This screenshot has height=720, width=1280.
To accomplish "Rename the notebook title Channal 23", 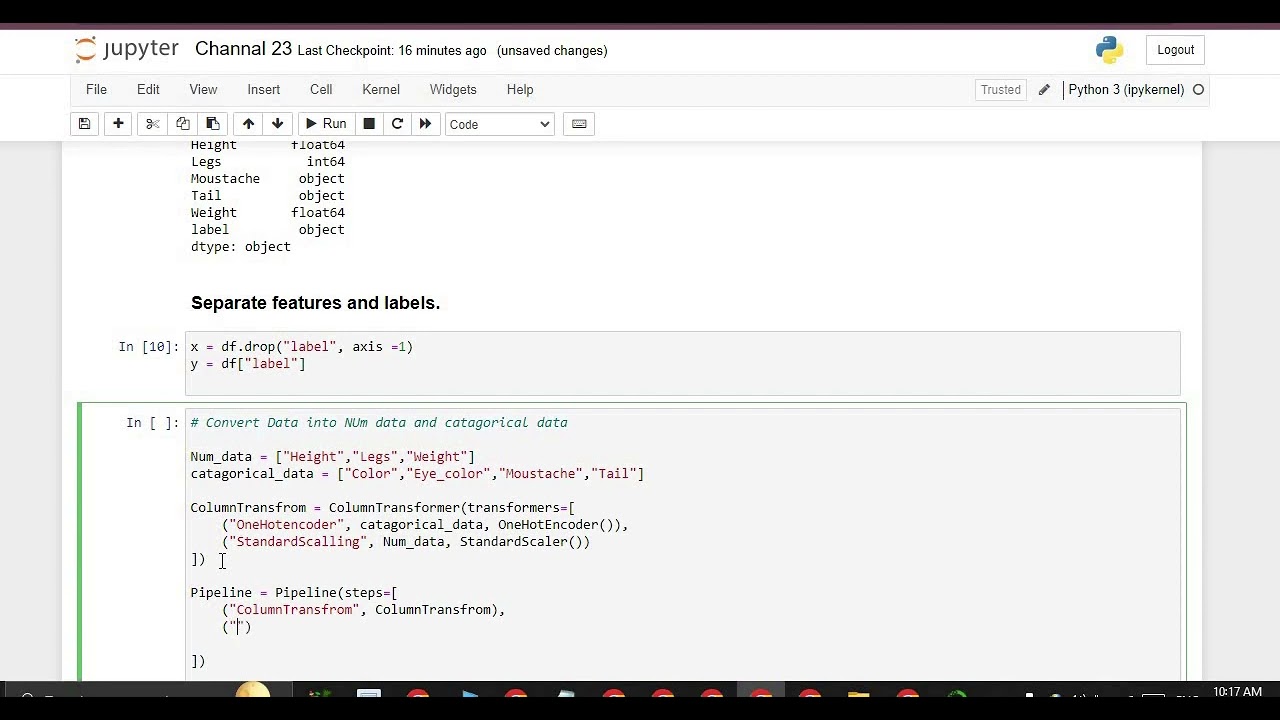I will click(243, 49).
